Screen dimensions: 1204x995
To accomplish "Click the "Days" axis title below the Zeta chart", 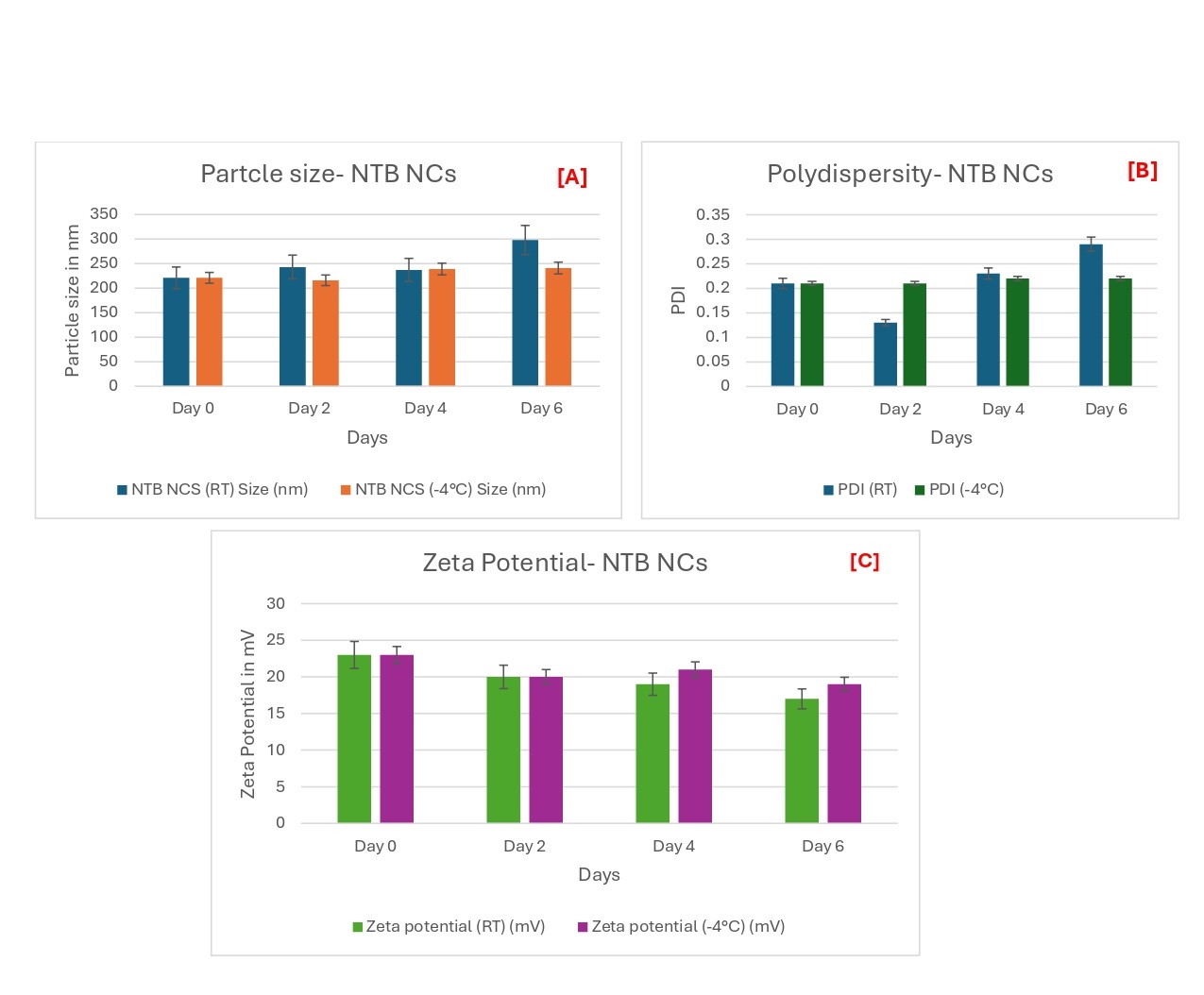I will pyautogui.click(x=599, y=875).
